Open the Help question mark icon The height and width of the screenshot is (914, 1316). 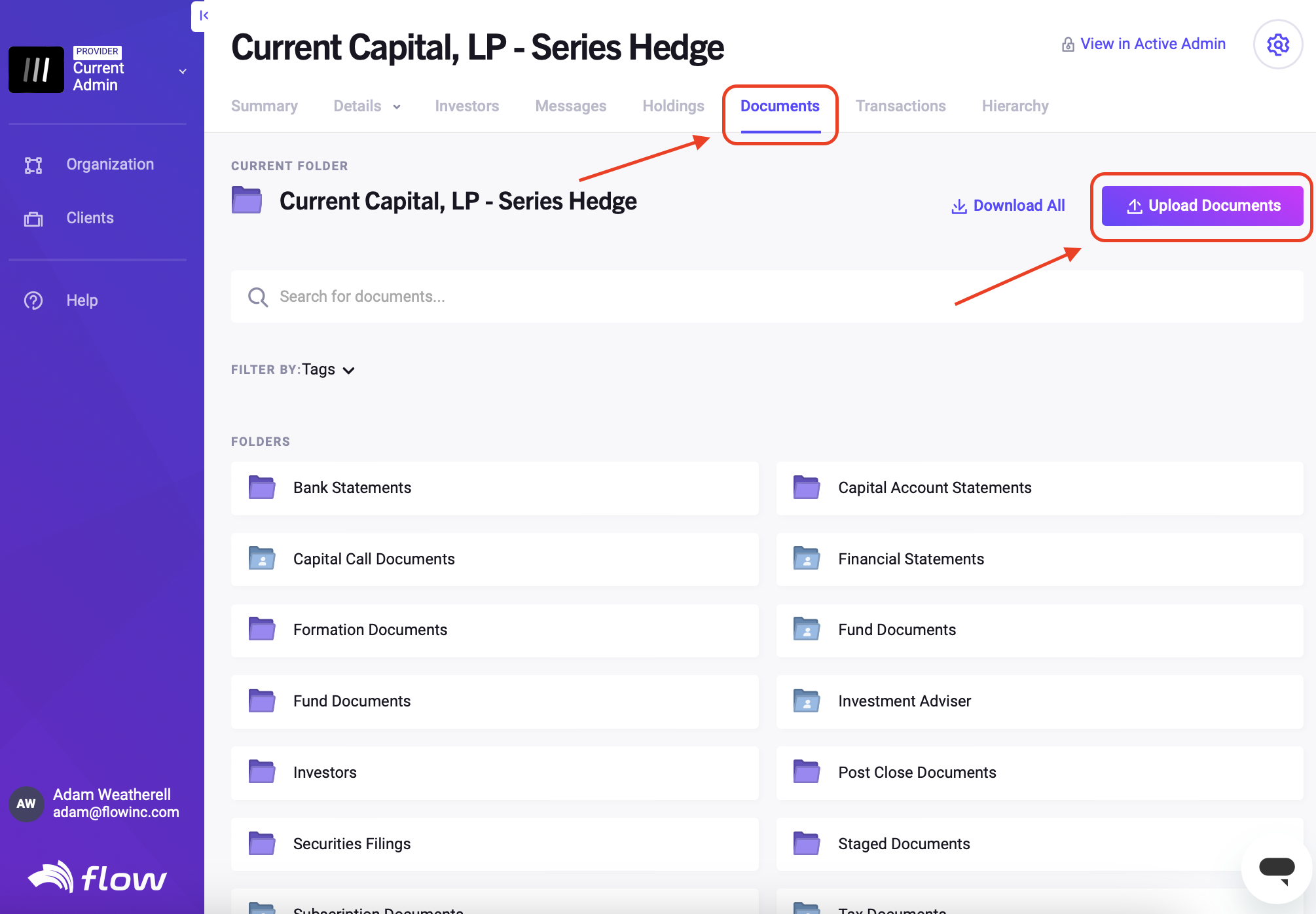click(x=33, y=301)
